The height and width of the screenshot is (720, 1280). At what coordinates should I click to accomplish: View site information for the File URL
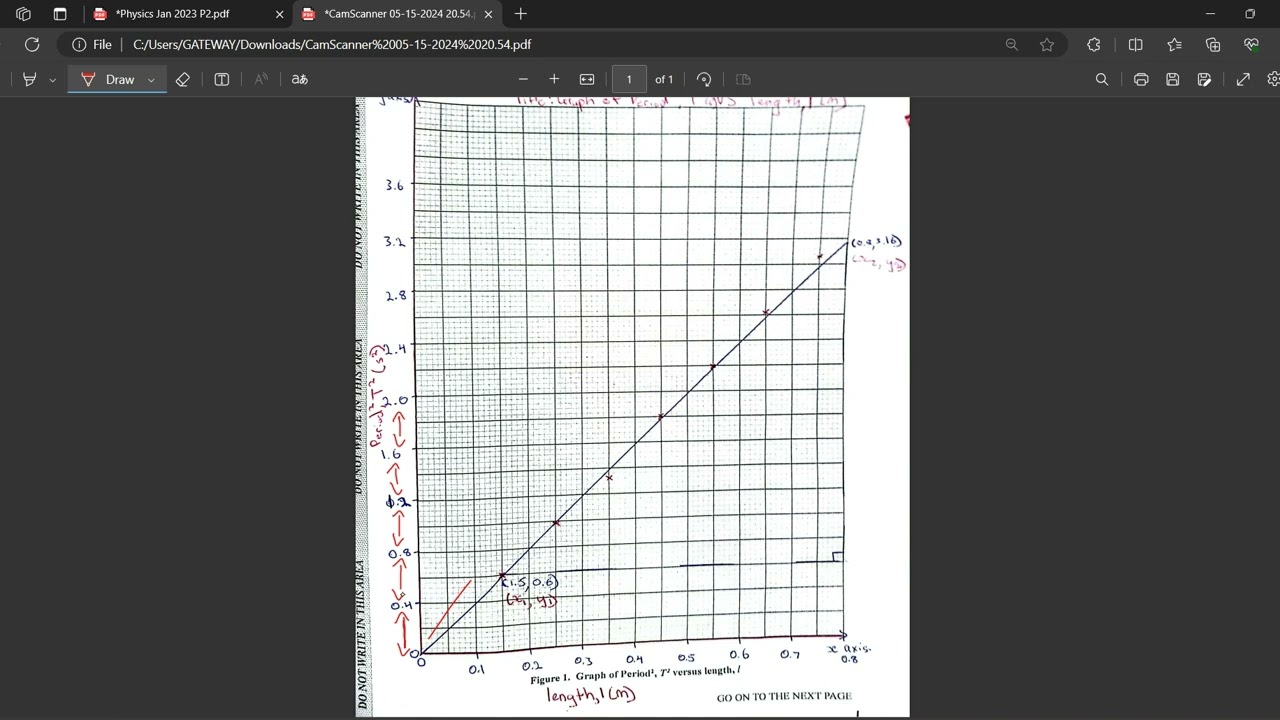coord(92,44)
